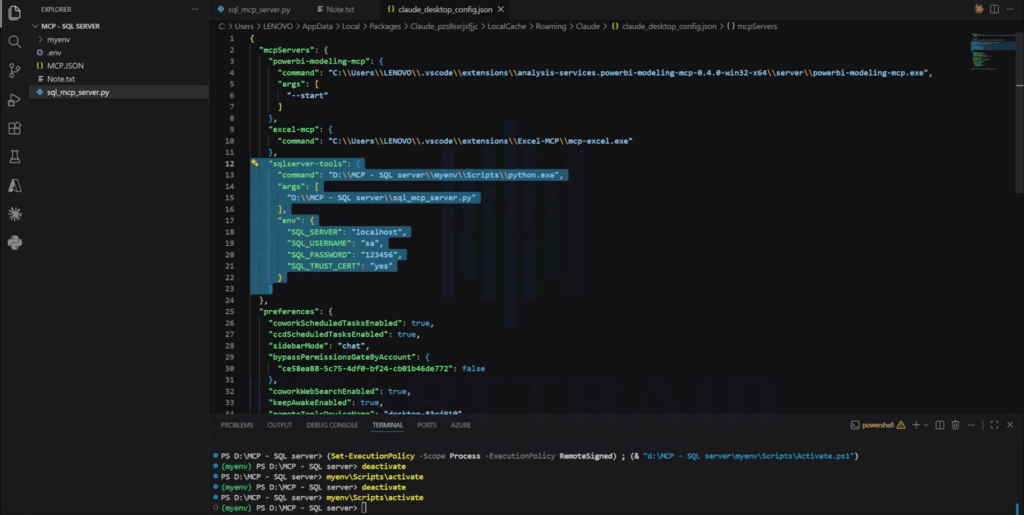
Task: Open Explorer panel more actions ellipsis
Action: point(195,9)
